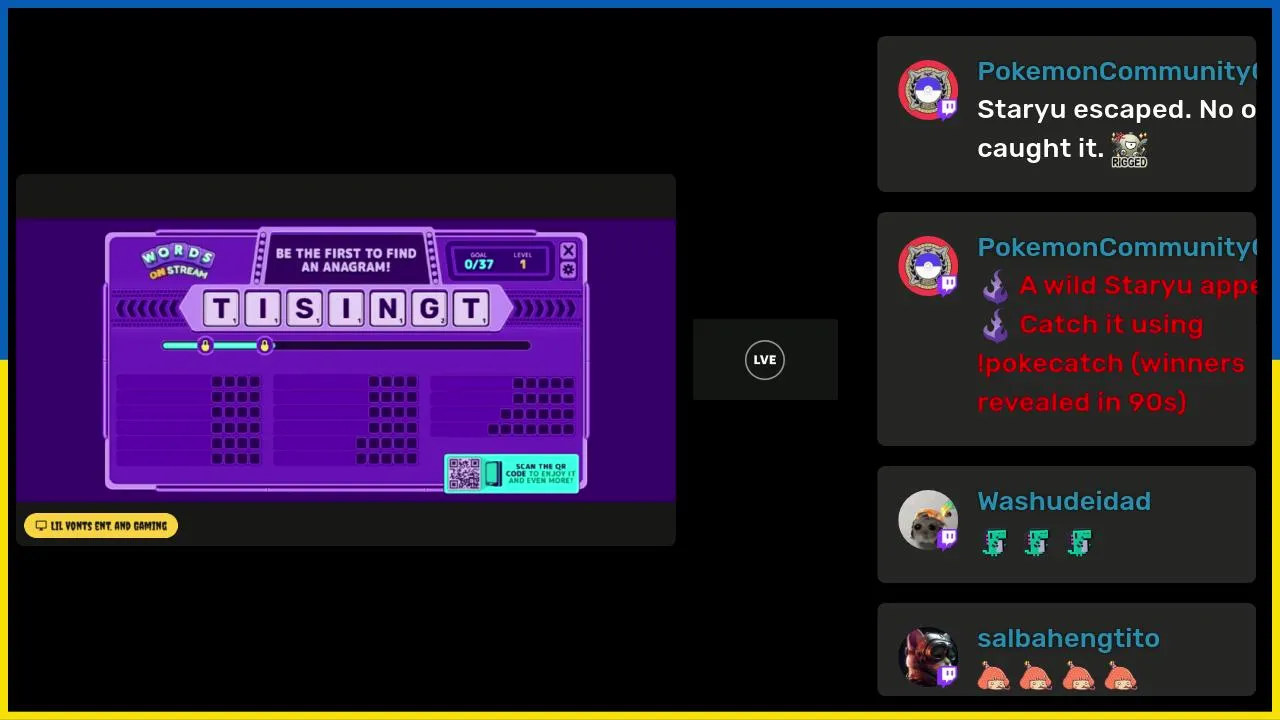Open the game settings gear icon

[x=568, y=270]
